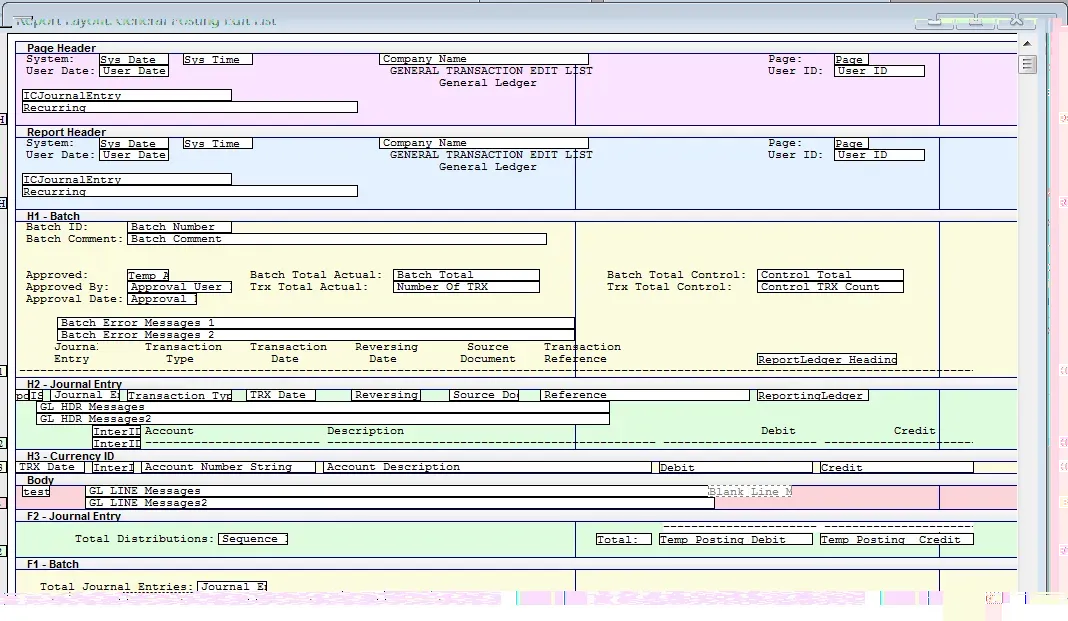Select the Control TRX Count field
This screenshot has height=621, width=1068.
829,287
